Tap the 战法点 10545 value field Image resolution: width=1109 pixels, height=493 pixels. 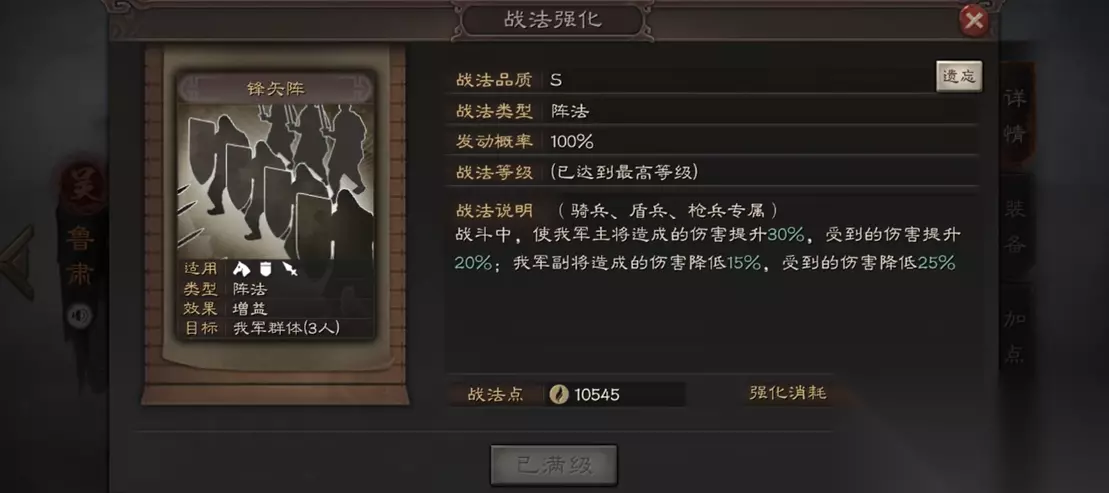click(615, 394)
